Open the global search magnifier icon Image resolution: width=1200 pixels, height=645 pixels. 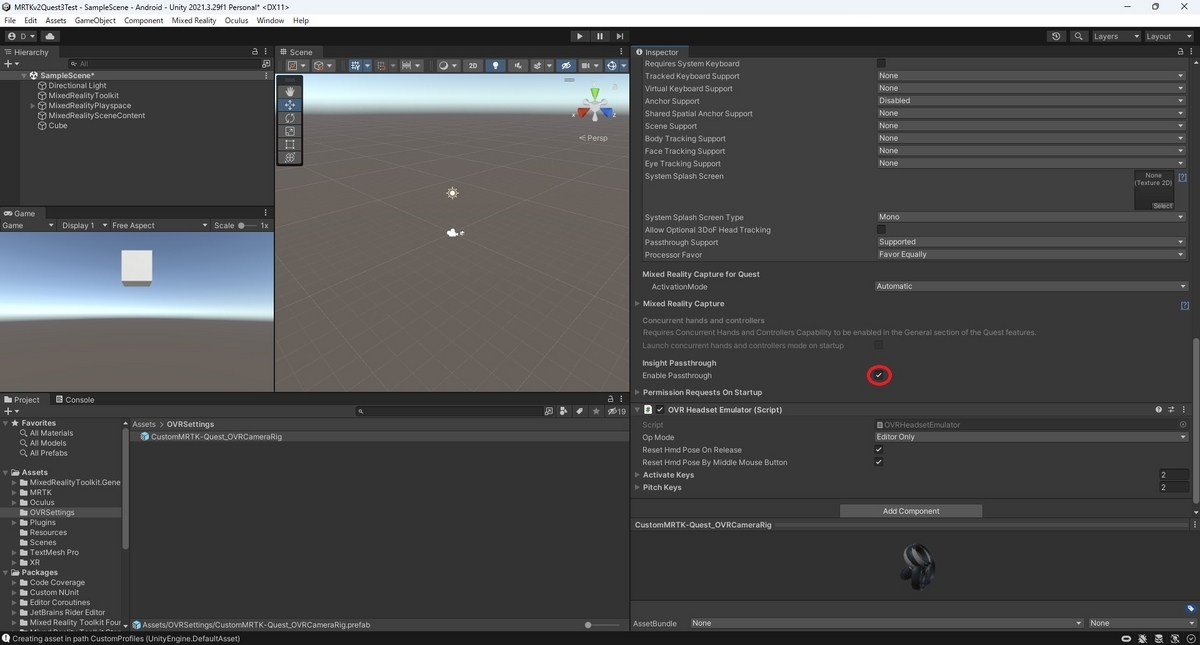point(1079,36)
